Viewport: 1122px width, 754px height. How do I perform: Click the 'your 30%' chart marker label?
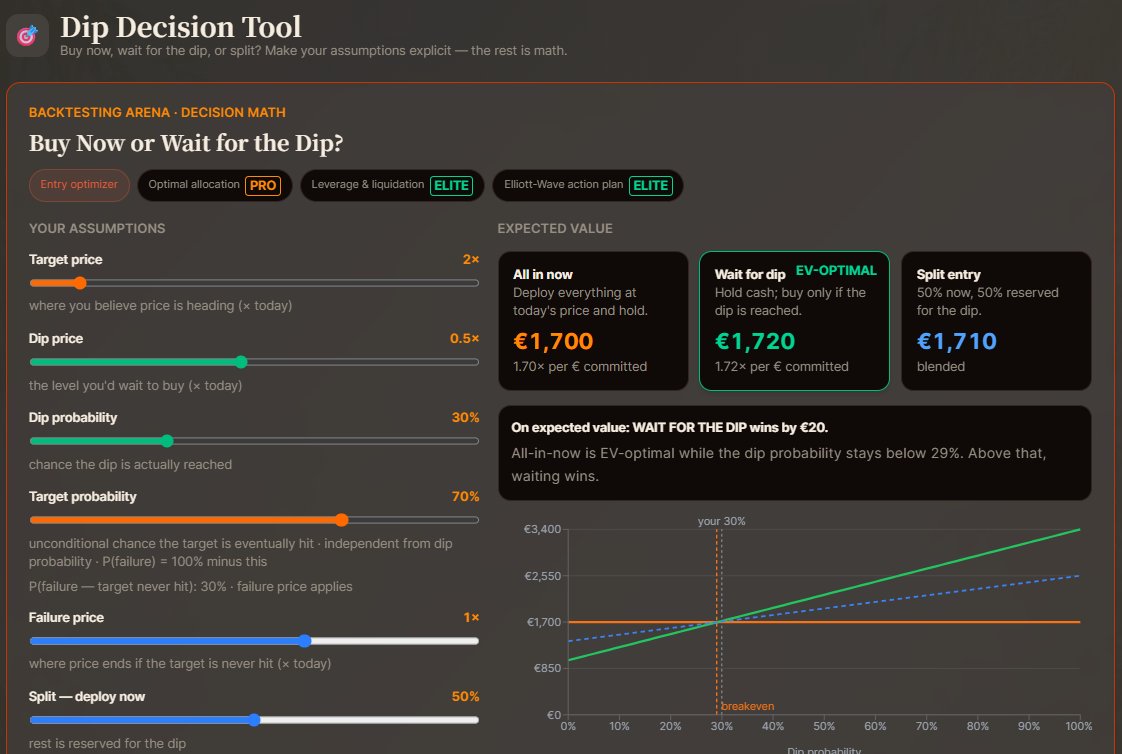click(x=721, y=522)
